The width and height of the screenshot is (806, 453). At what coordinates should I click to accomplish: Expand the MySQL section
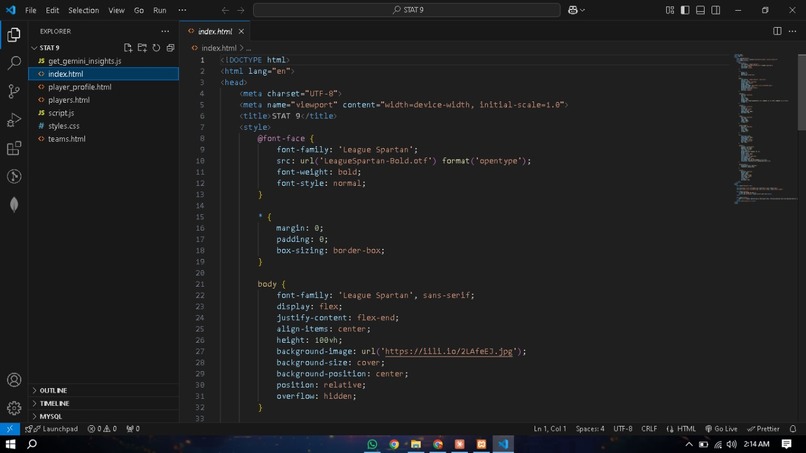tap(50, 416)
